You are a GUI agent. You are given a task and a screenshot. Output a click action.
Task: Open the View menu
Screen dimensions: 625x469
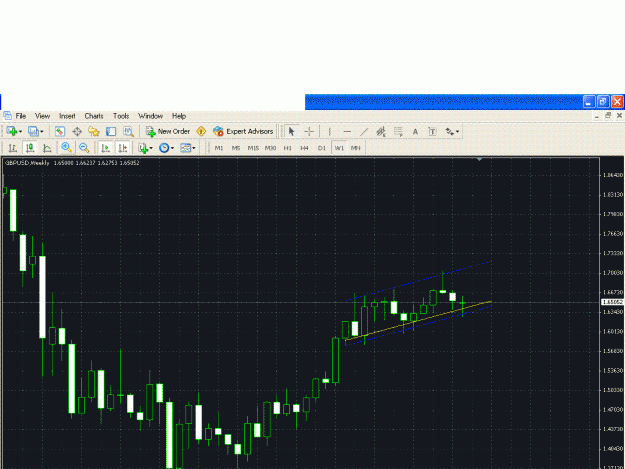click(x=42, y=116)
